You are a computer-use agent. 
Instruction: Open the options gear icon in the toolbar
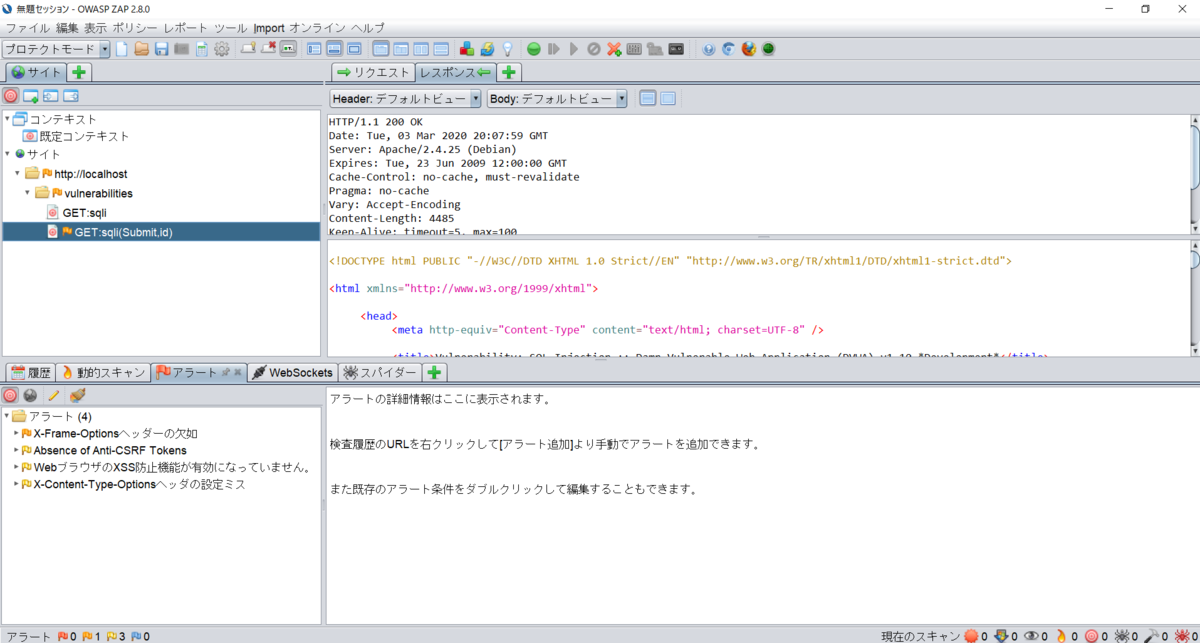(221, 49)
